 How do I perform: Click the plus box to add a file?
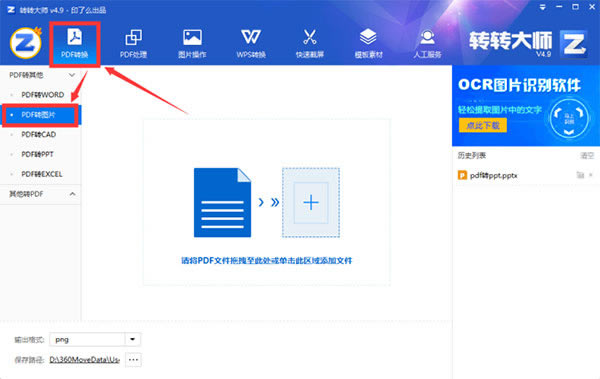[311, 203]
